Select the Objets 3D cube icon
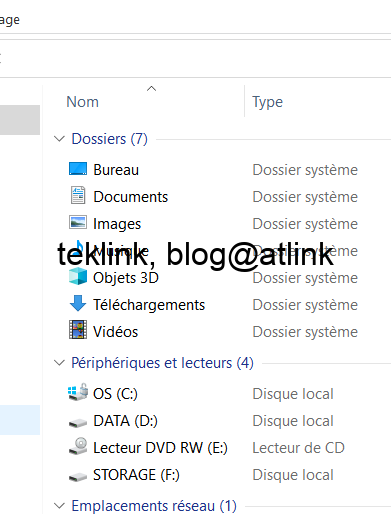 point(78,276)
